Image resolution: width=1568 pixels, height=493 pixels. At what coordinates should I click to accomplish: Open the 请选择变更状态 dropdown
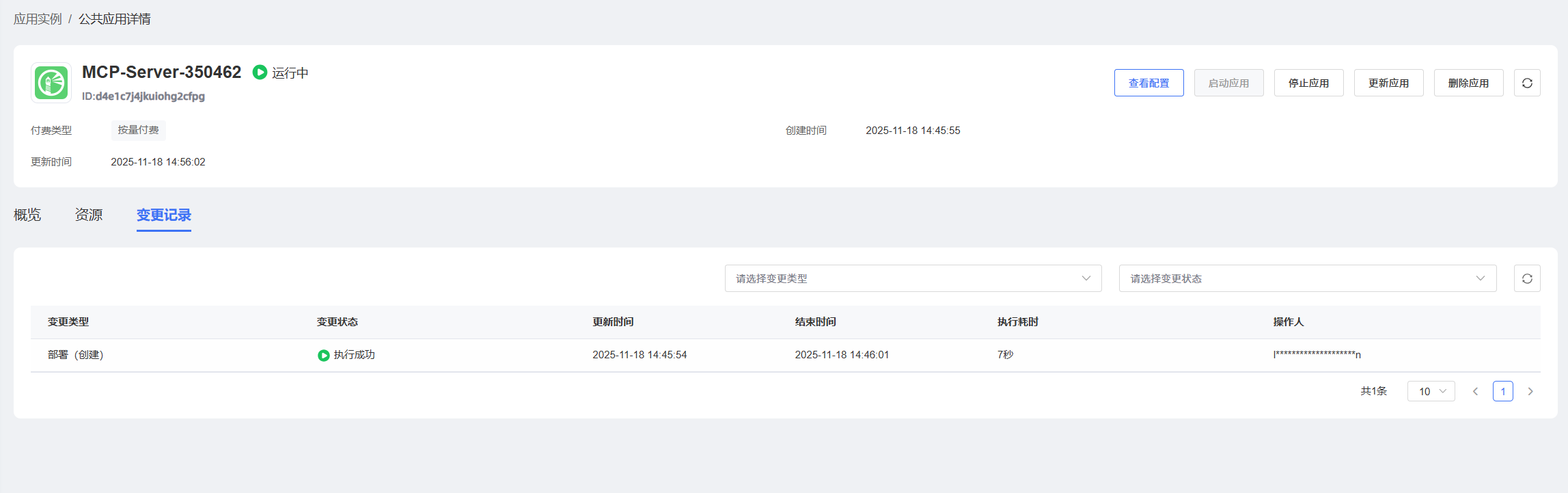pos(1308,278)
